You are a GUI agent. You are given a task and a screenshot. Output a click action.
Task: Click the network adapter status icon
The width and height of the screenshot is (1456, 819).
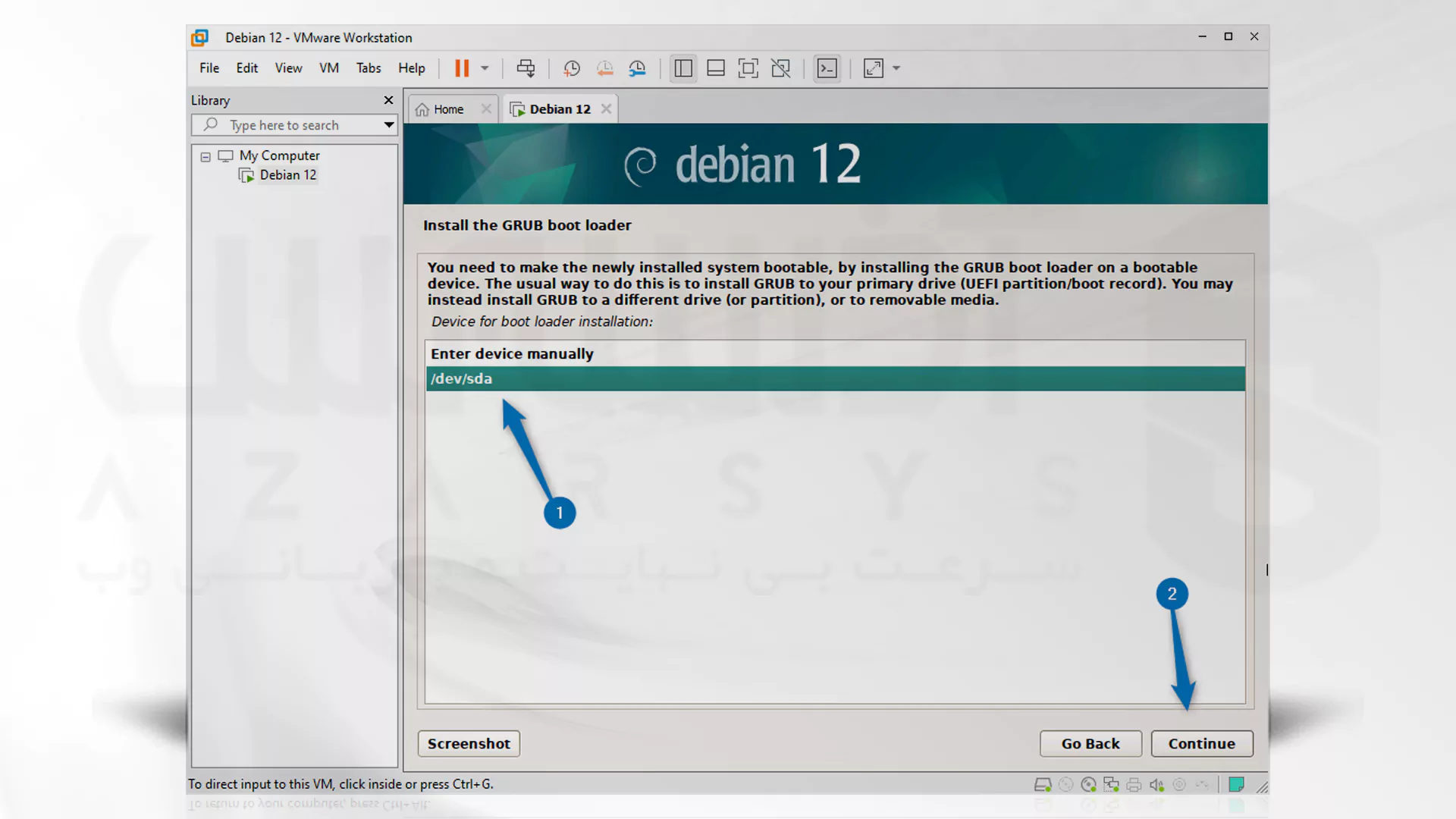(1111, 785)
